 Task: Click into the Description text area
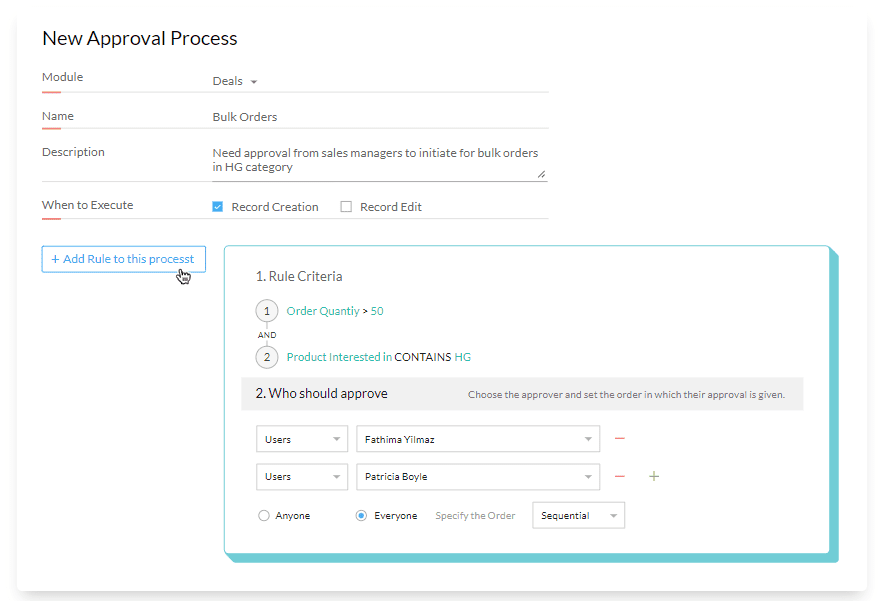(380, 160)
